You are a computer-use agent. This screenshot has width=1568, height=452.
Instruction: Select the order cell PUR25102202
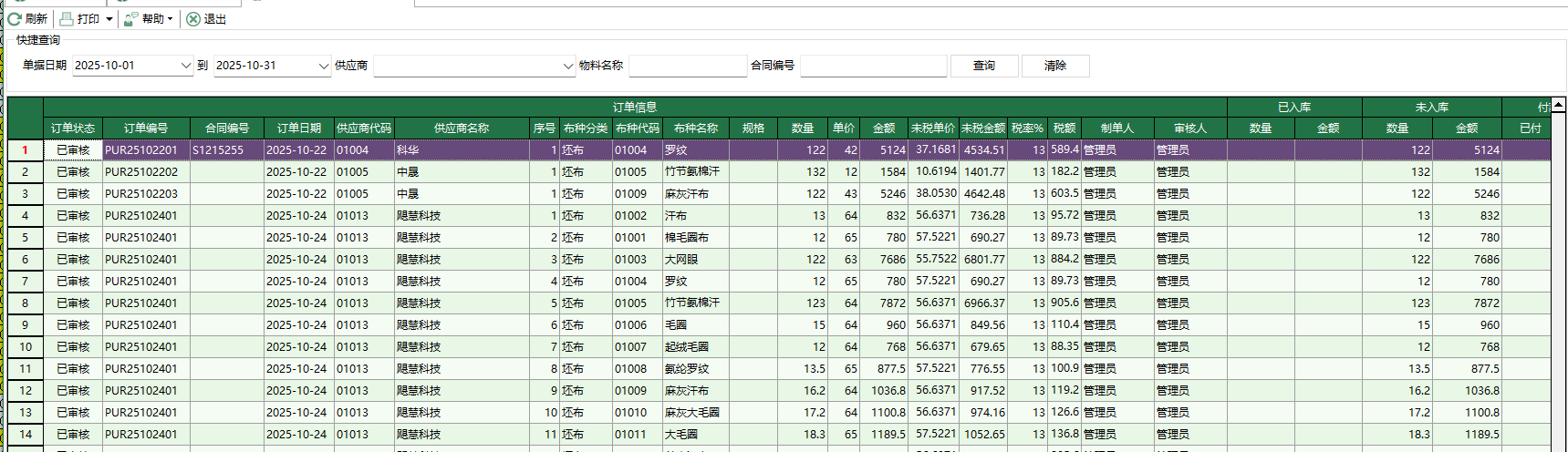point(141,172)
